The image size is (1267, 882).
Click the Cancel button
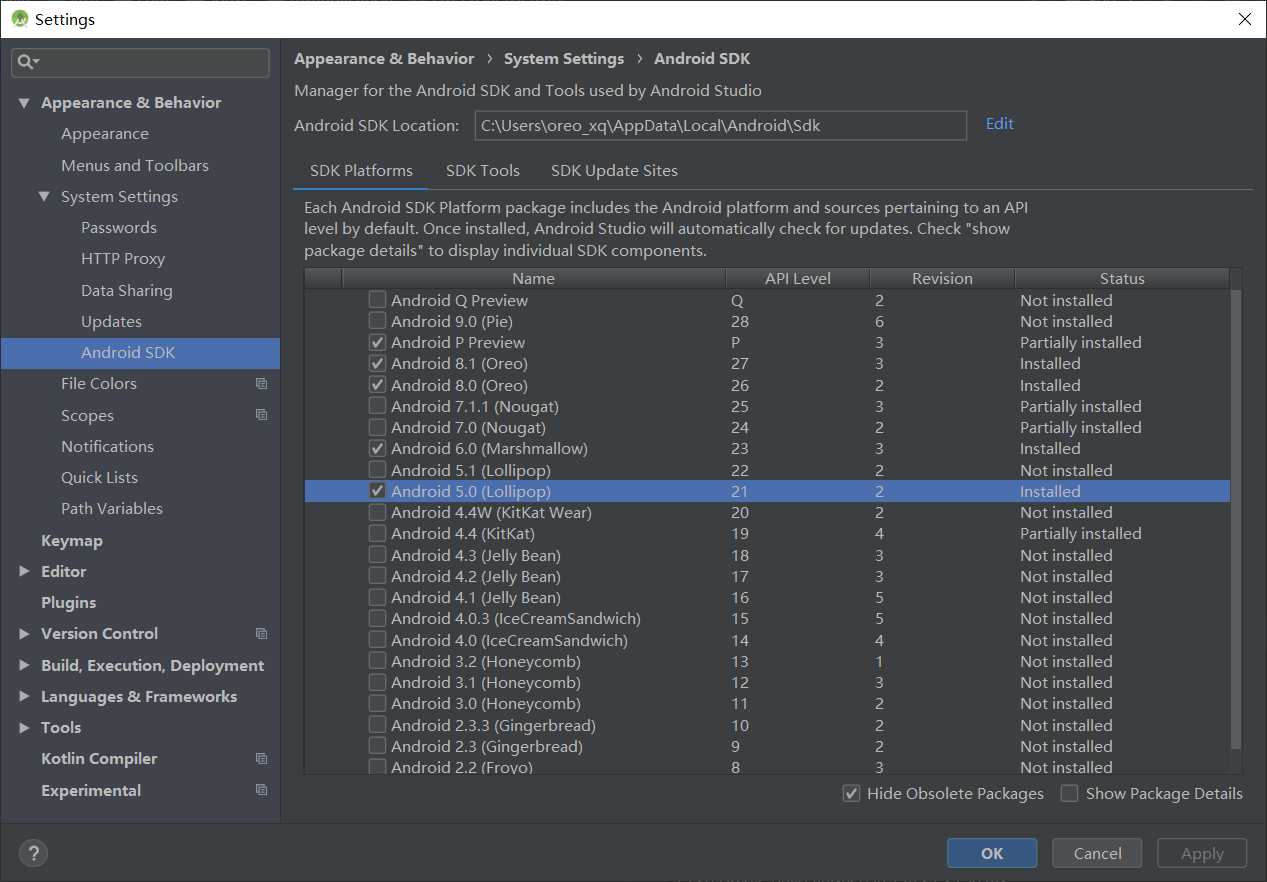coord(1098,853)
